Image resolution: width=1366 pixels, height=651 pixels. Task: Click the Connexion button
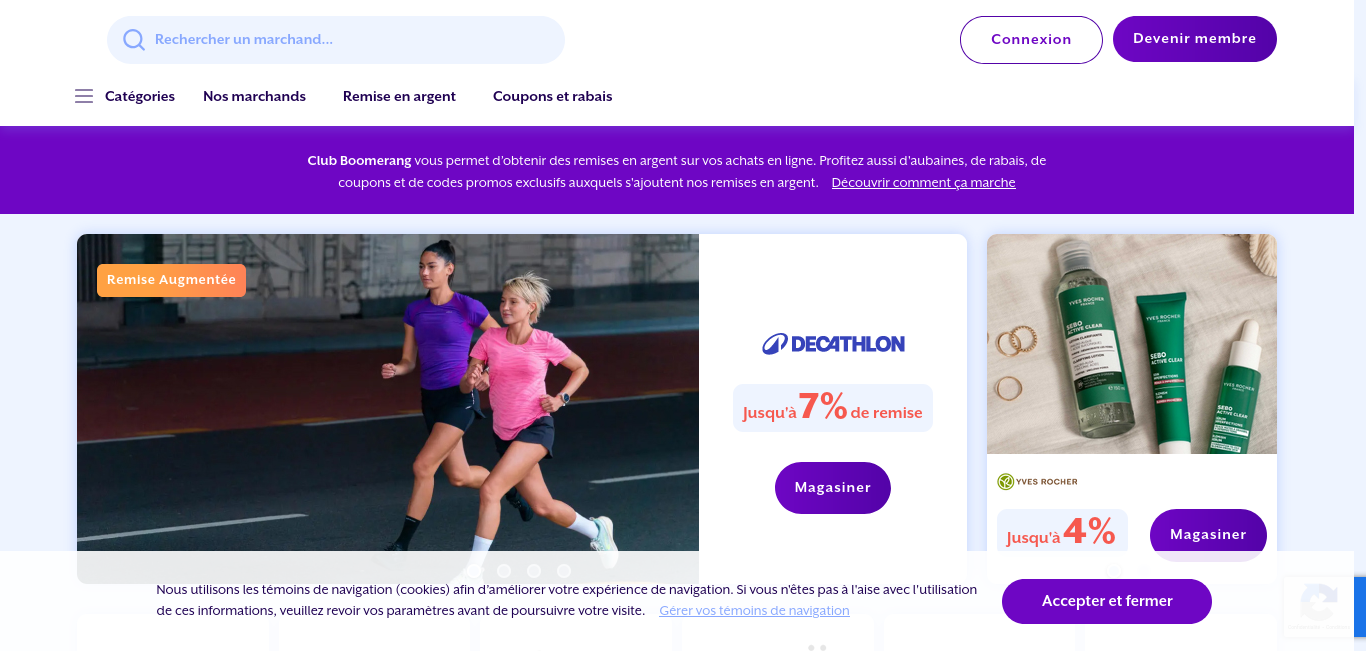(1031, 40)
